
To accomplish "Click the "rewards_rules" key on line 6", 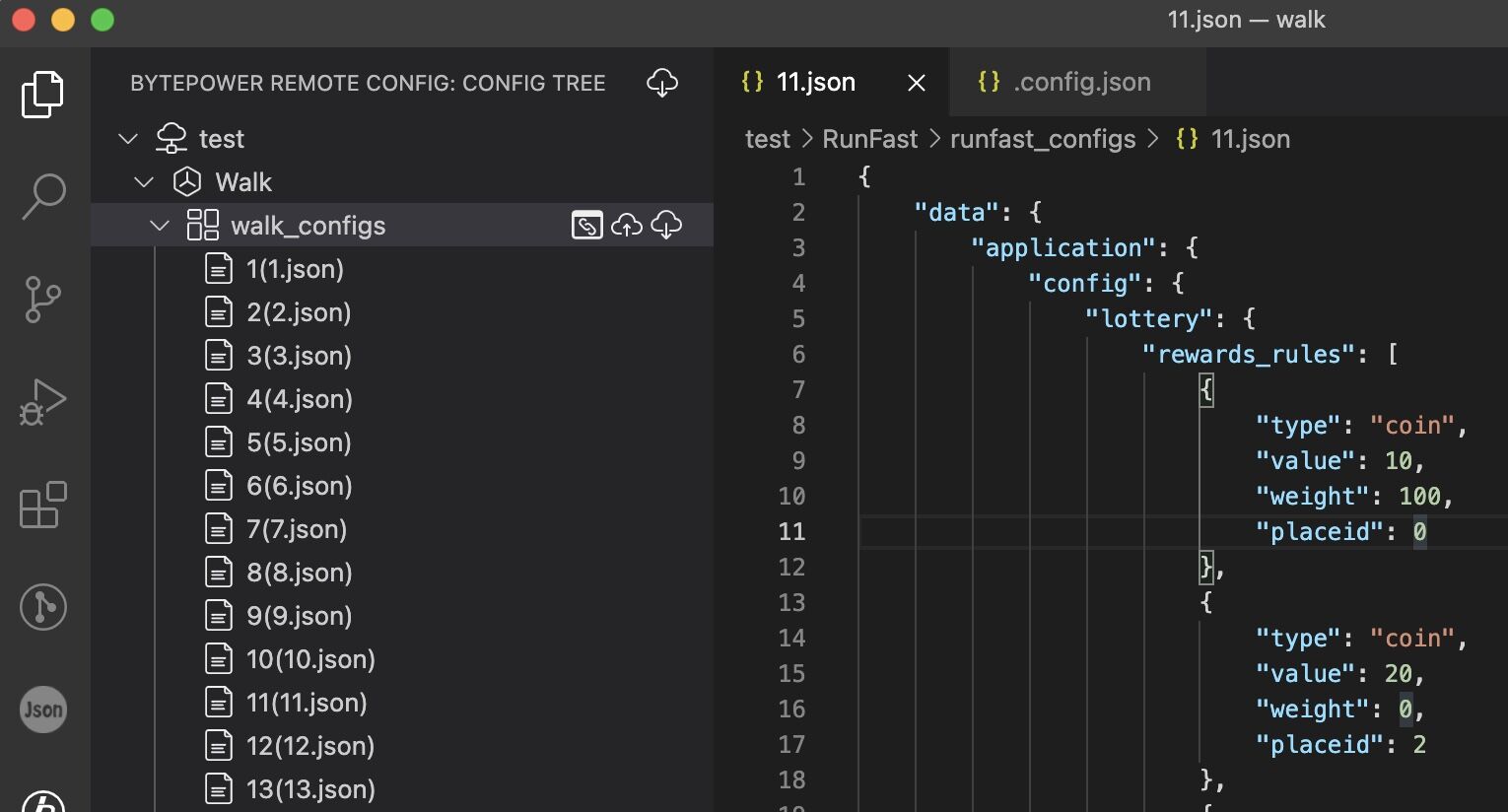I will tap(1249, 355).
